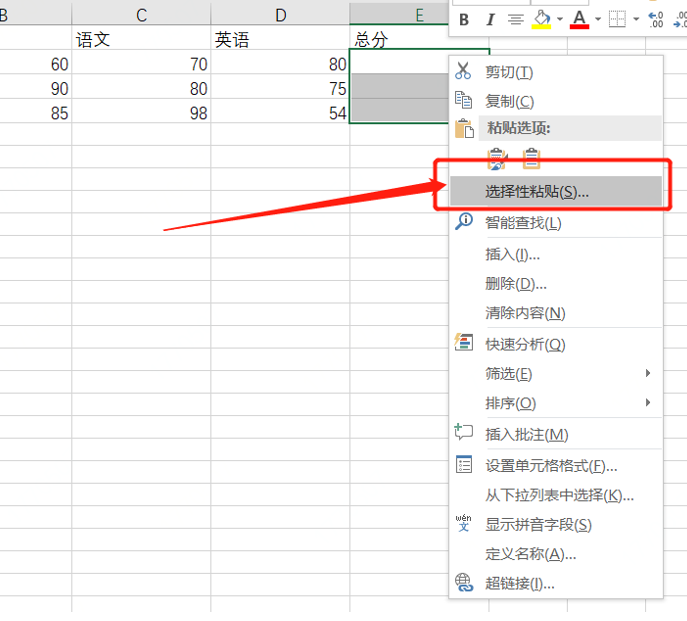Choose 智能查找(L) from the context menu
687x621 pixels.
coord(556,223)
